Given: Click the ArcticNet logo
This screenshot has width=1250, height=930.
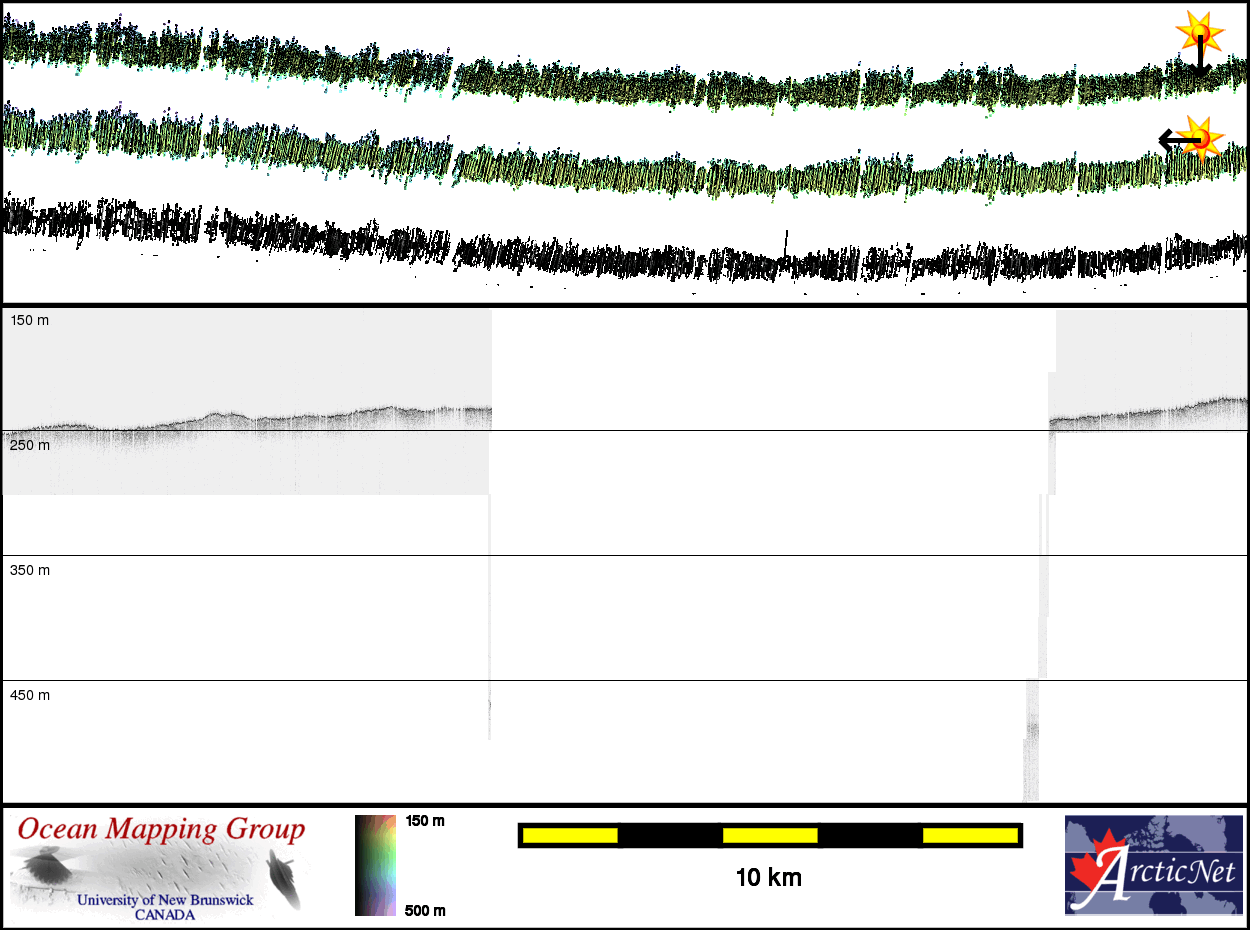Looking at the screenshot, I should pyautogui.click(x=1153, y=865).
